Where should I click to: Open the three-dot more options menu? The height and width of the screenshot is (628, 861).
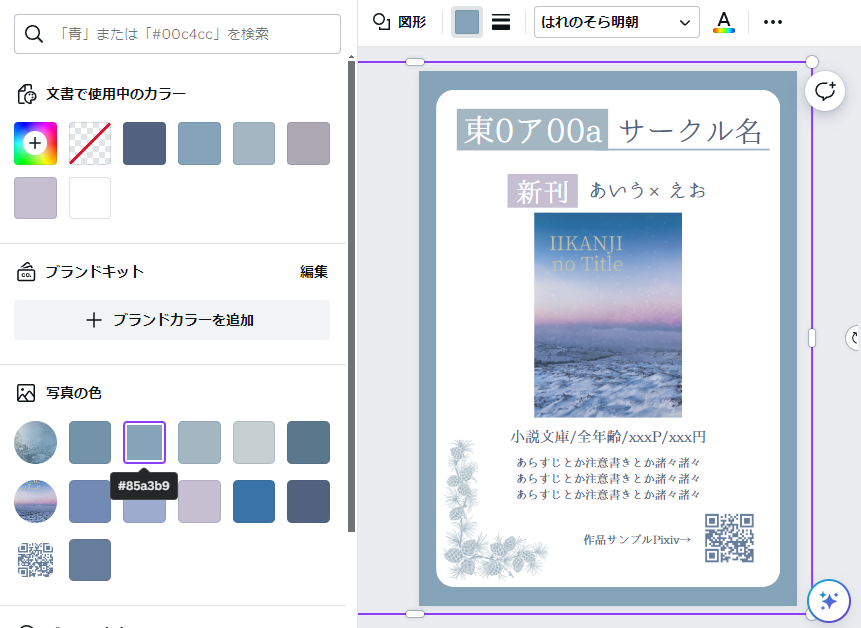click(x=773, y=22)
